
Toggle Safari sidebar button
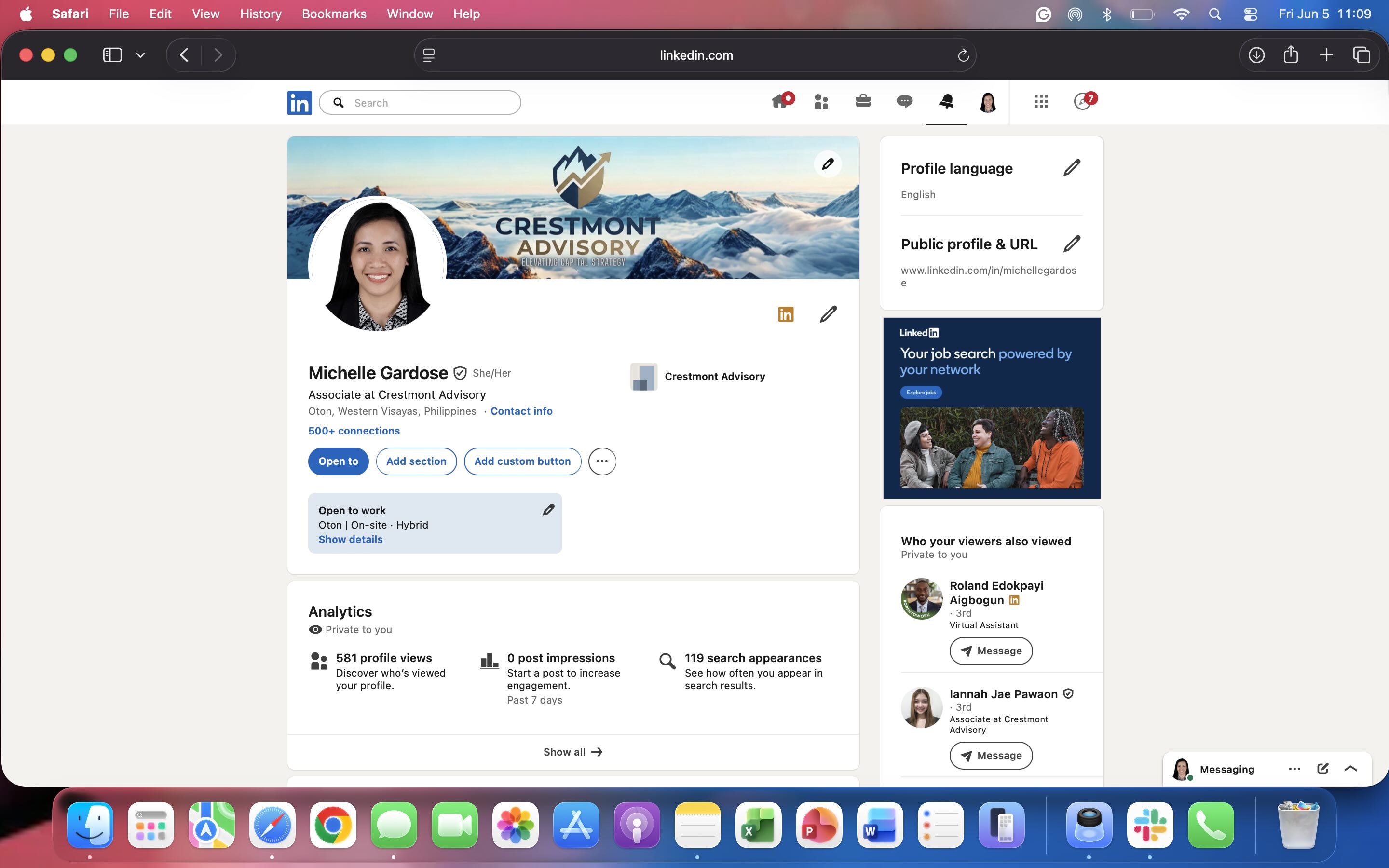click(x=112, y=55)
